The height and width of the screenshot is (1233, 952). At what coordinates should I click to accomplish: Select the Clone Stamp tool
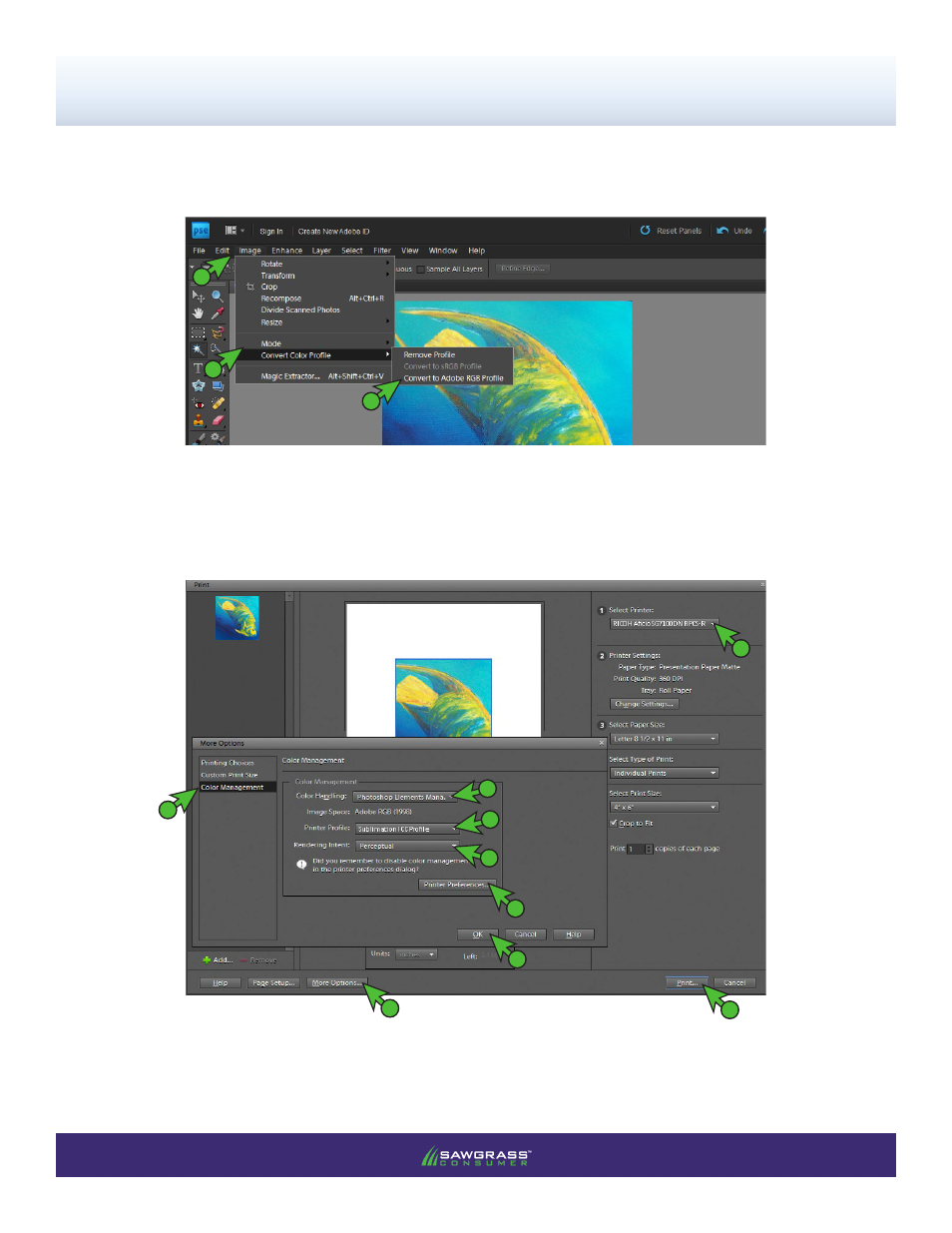199,420
